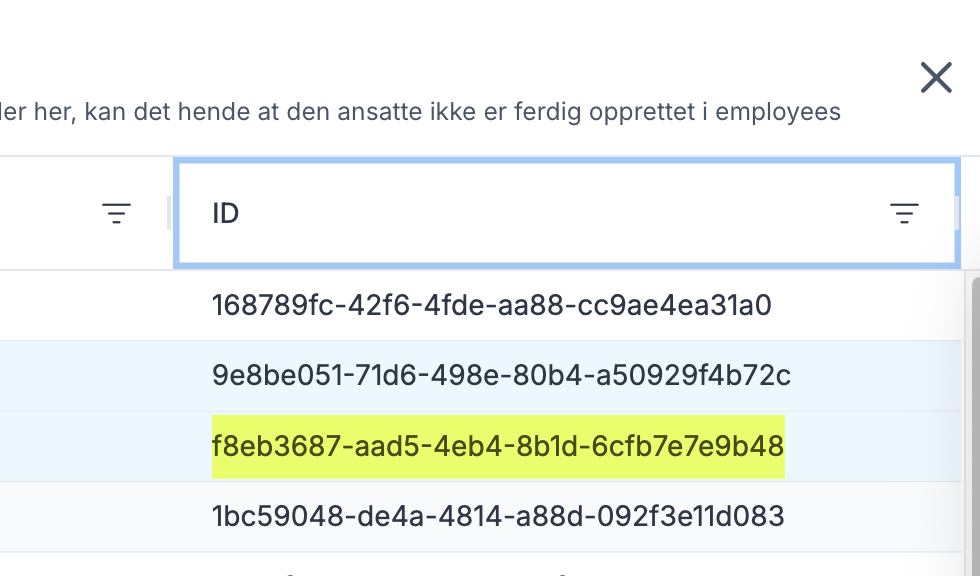This screenshot has width=980, height=576.
Task: Click the left-column cell in the 1bc59048 row
Action: coord(85,517)
